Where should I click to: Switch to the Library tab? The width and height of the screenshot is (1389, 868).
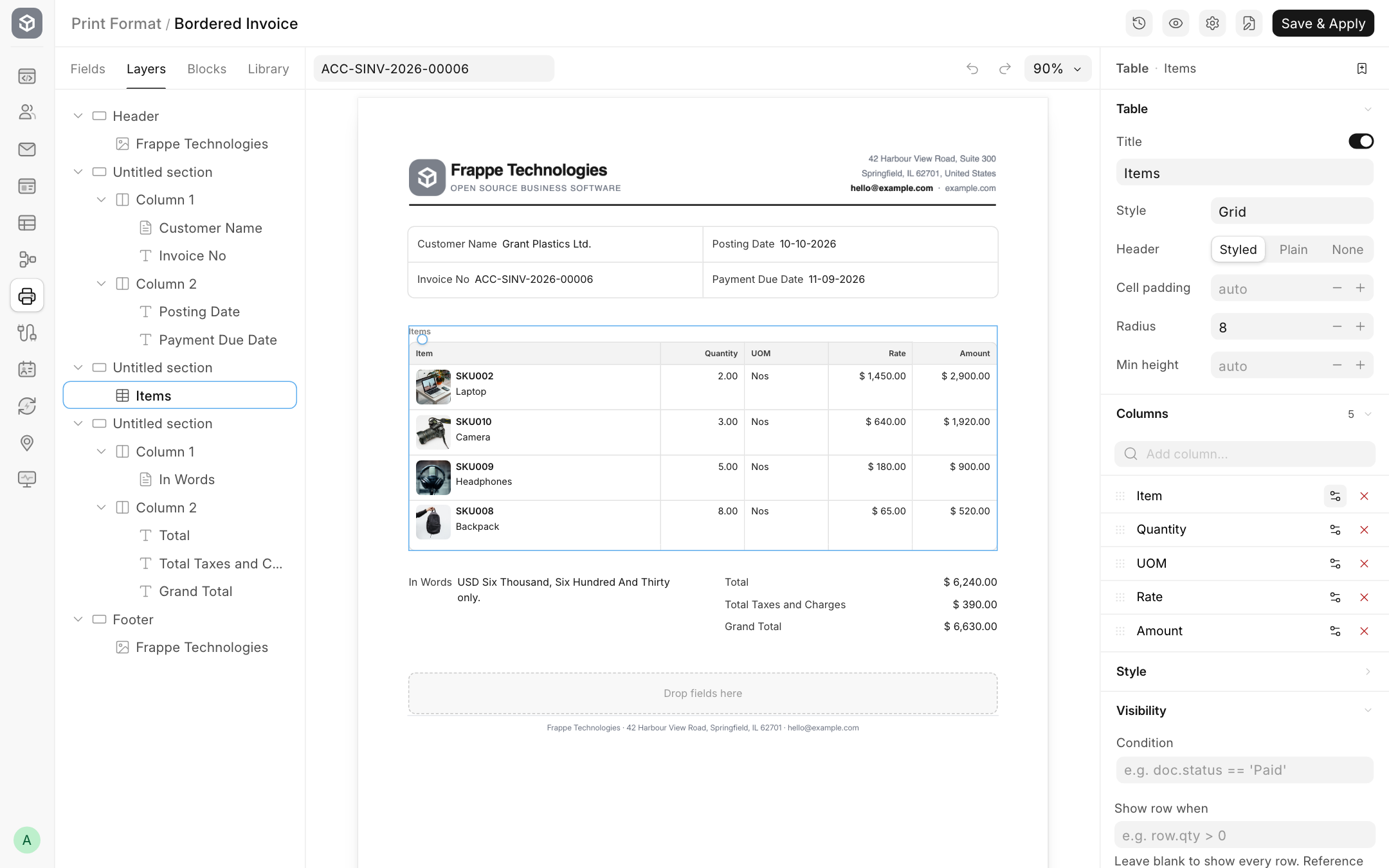(x=268, y=69)
